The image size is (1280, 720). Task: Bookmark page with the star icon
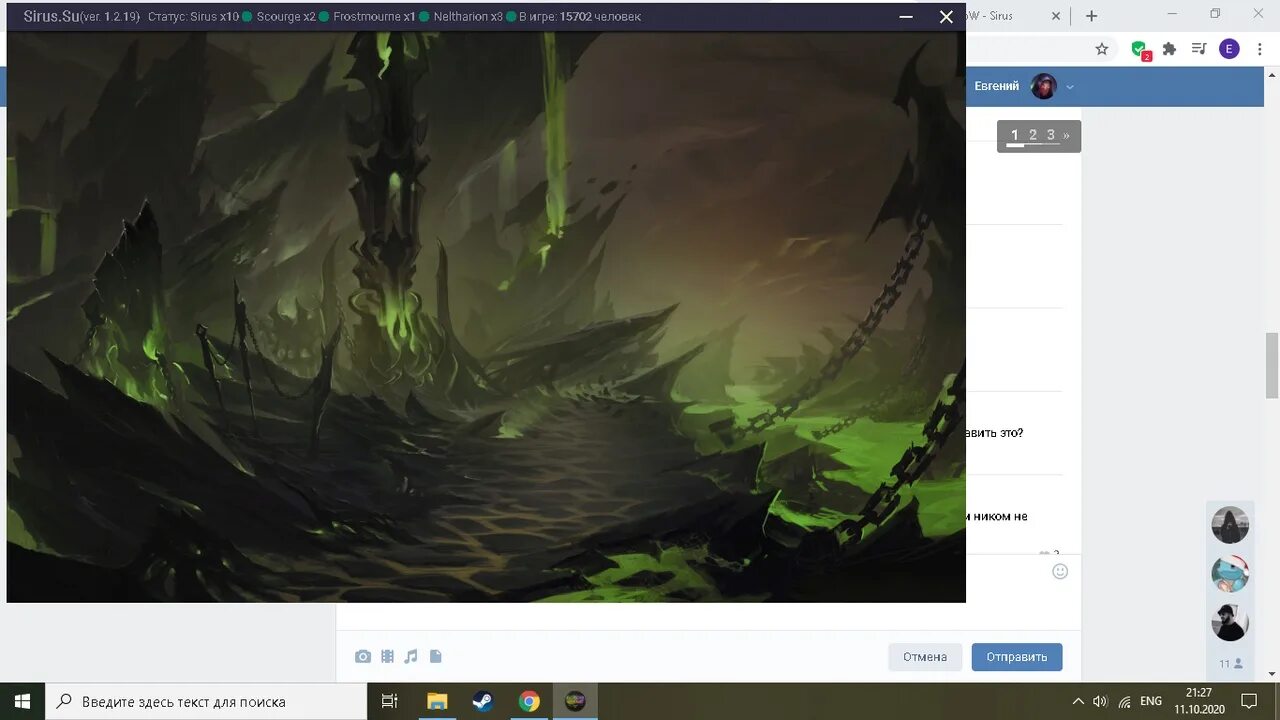pyautogui.click(x=1102, y=49)
